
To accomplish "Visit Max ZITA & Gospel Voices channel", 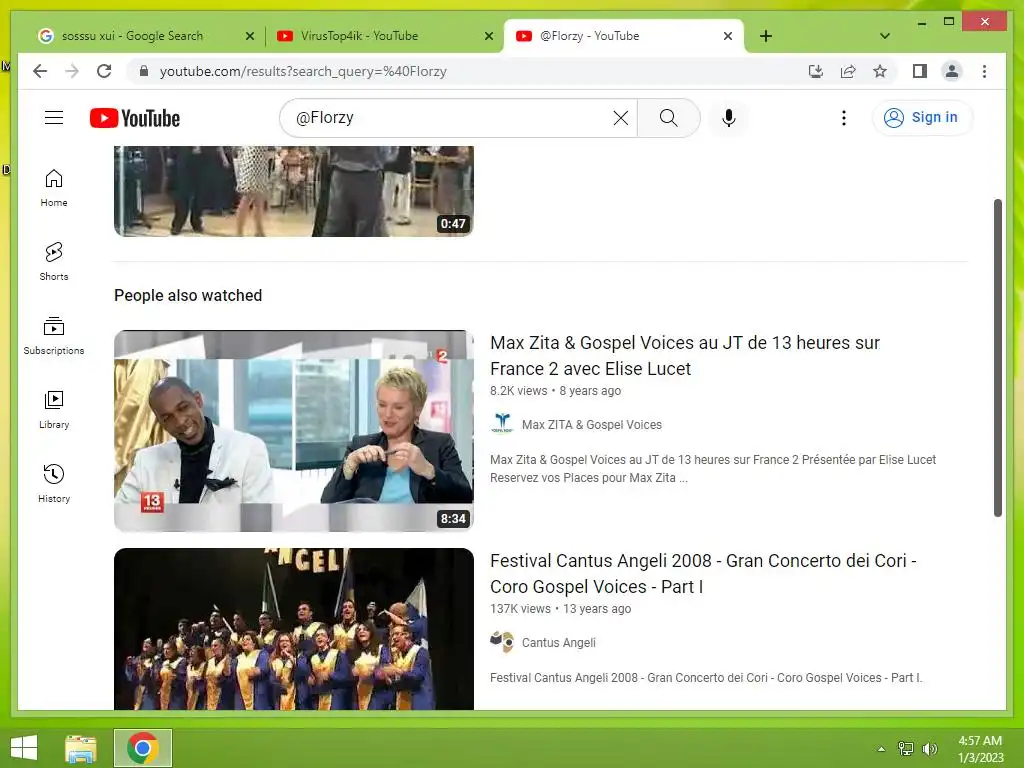I will click(592, 424).
